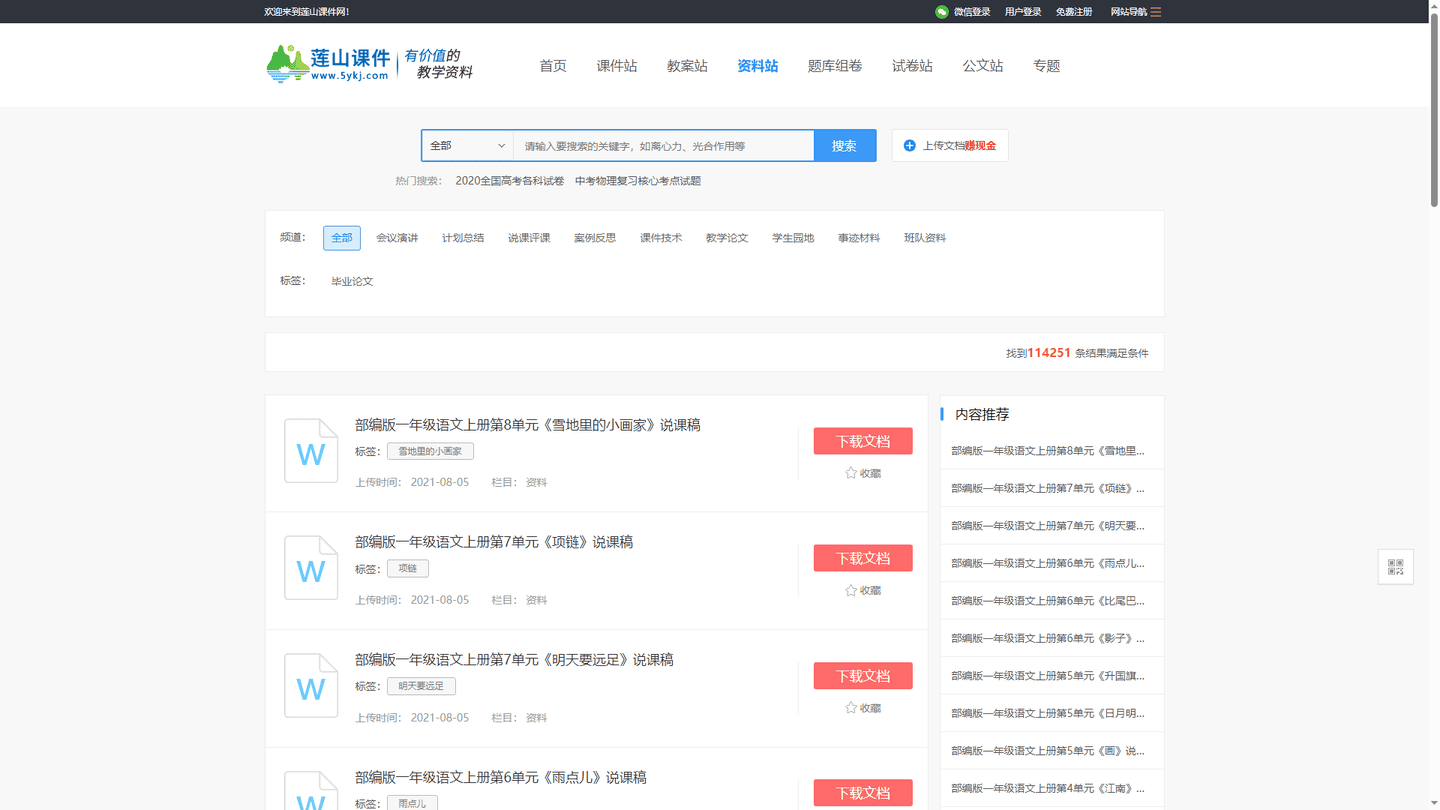
Task: Download the 项链 说课稿 document
Action: [x=863, y=558]
